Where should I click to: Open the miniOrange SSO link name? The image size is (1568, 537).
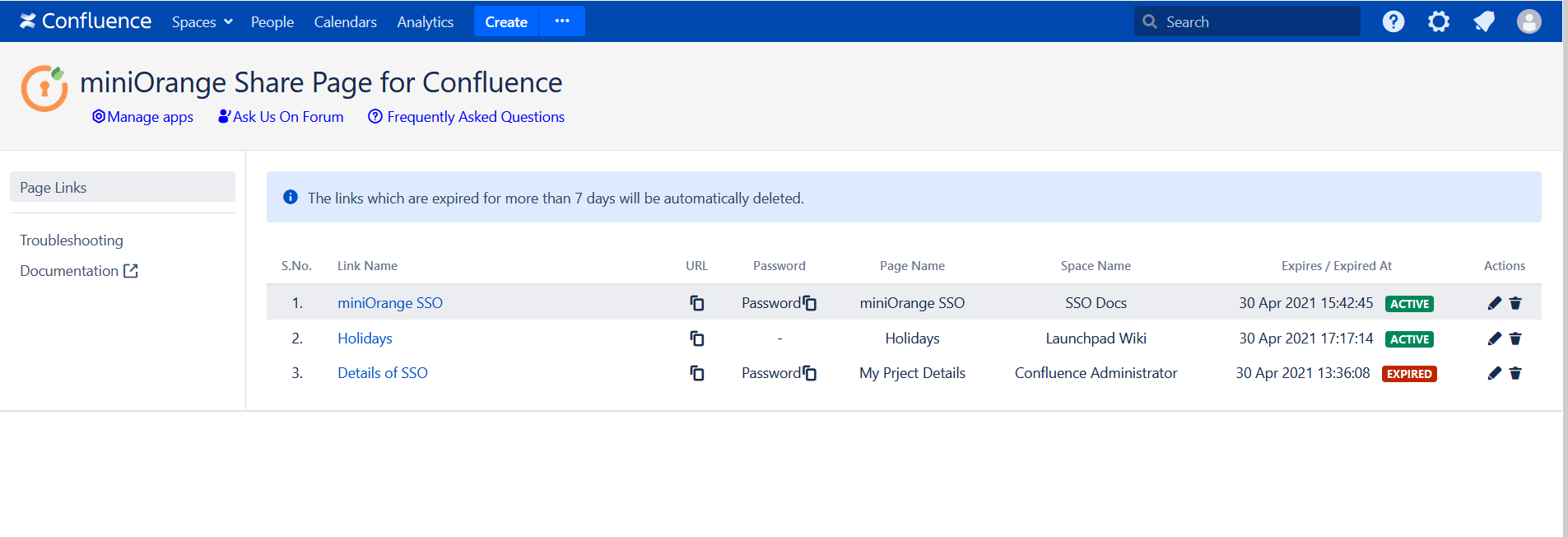click(x=390, y=303)
